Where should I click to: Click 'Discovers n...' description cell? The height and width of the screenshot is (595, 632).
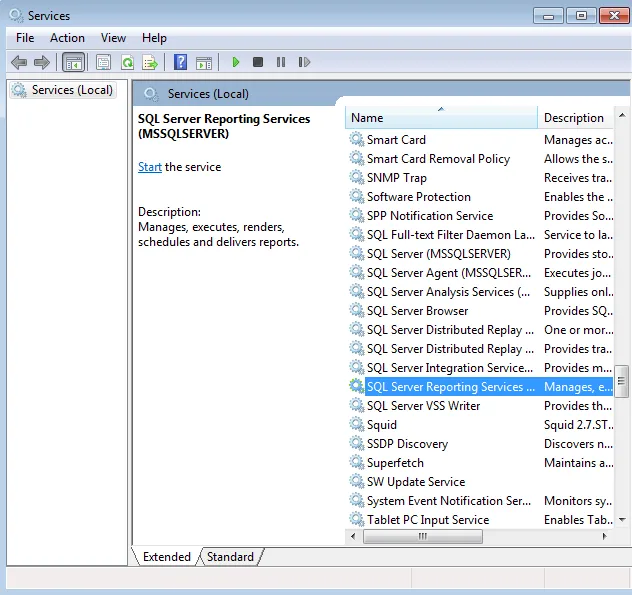578,443
